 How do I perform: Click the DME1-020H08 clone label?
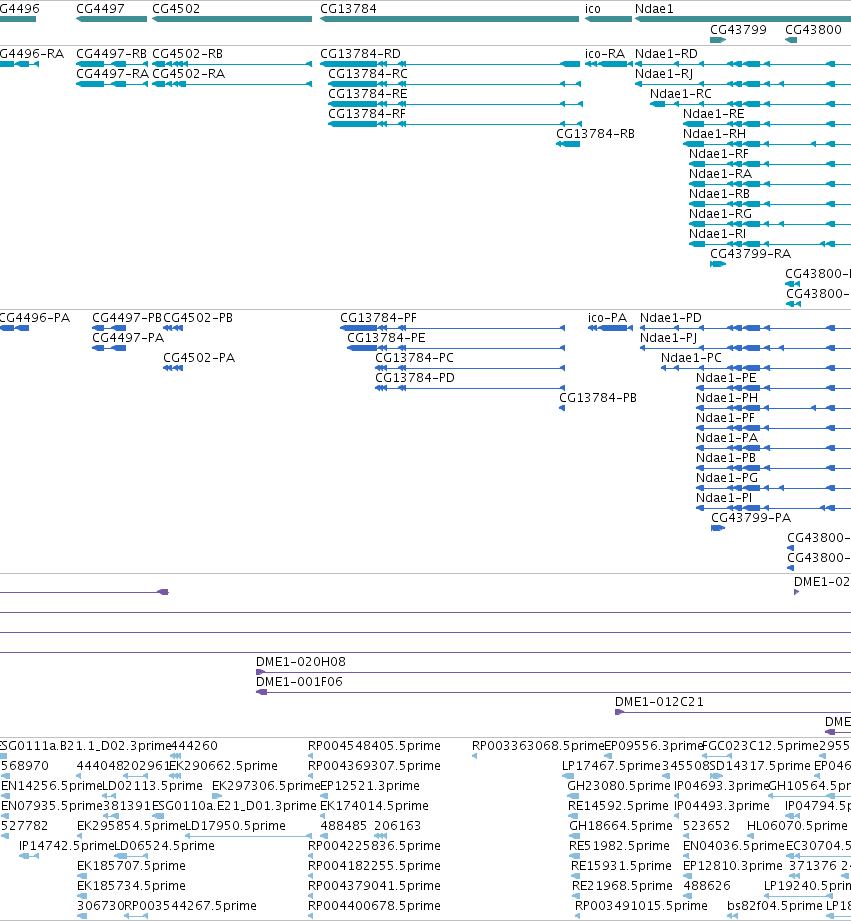(301, 661)
